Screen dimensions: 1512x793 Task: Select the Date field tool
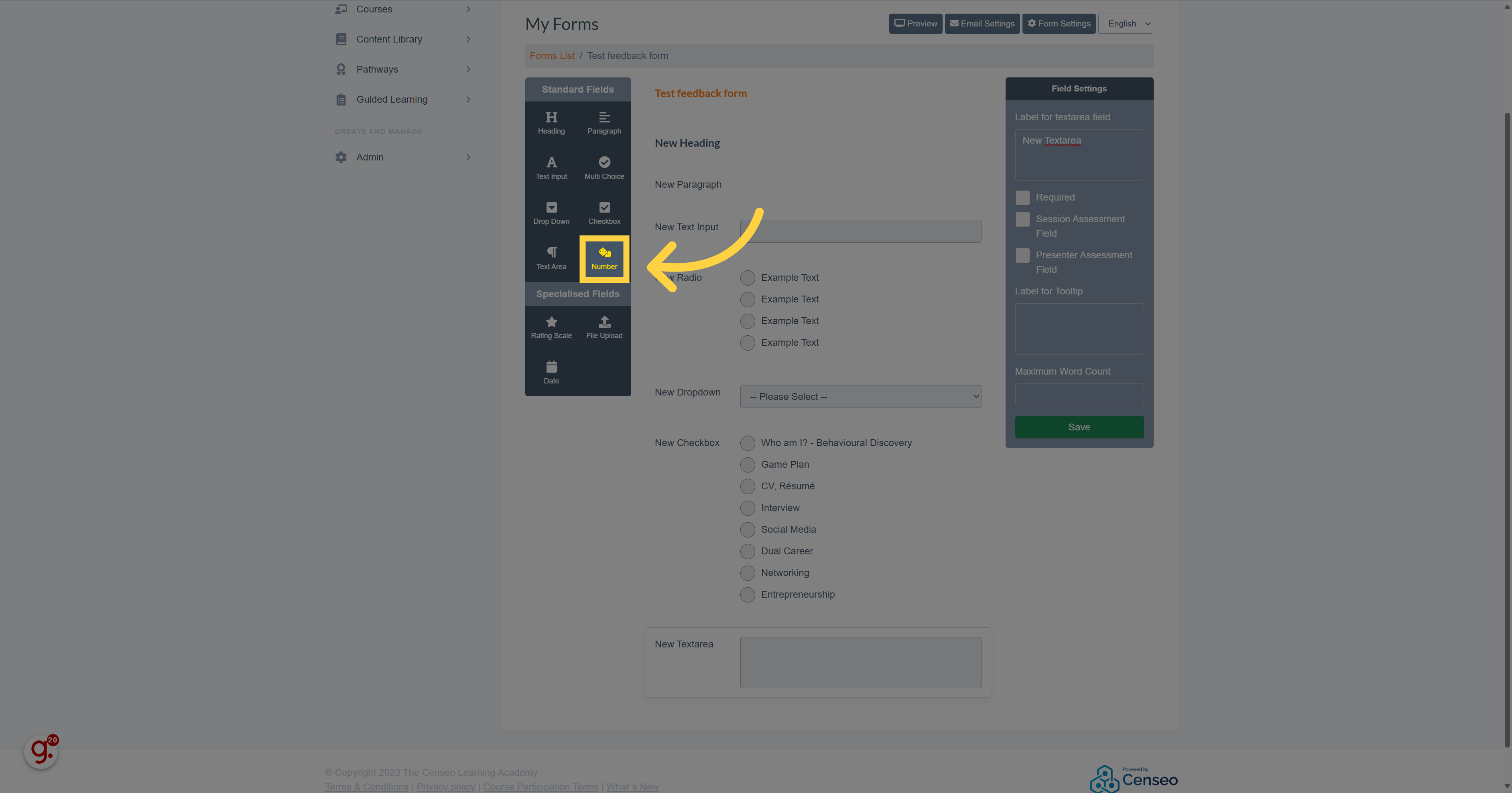pyautogui.click(x=551, y=371)
